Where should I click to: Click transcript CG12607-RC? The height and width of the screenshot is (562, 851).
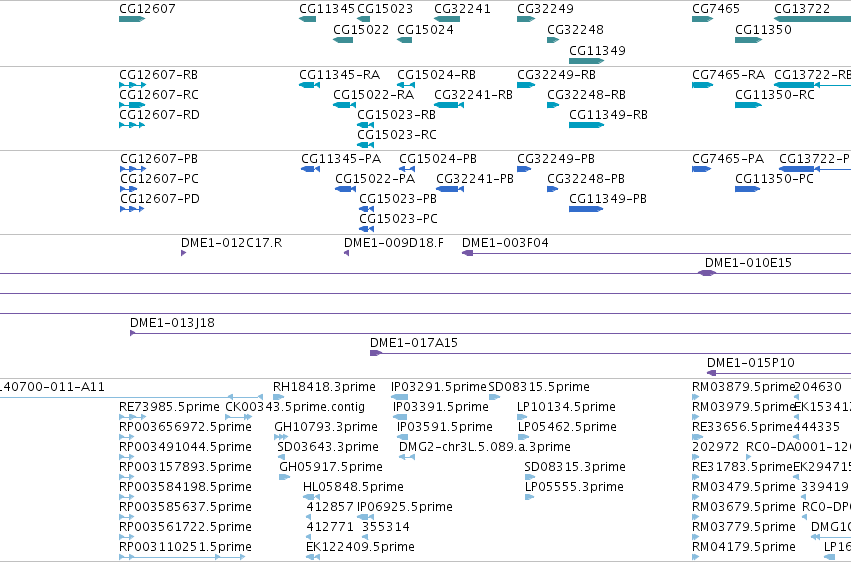132,105
